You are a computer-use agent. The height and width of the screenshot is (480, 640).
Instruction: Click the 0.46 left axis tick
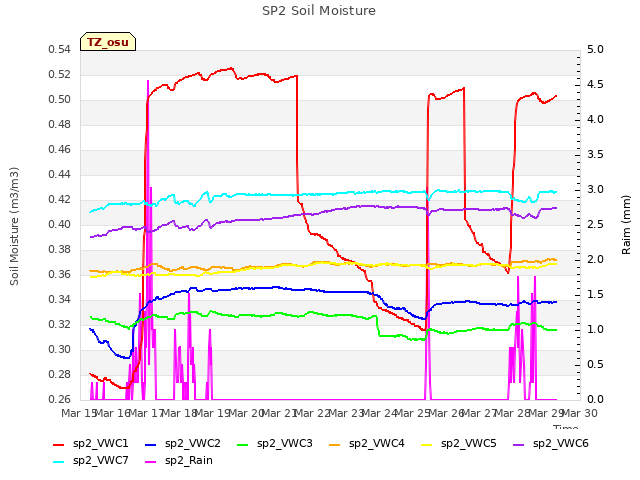pos(60,150)
